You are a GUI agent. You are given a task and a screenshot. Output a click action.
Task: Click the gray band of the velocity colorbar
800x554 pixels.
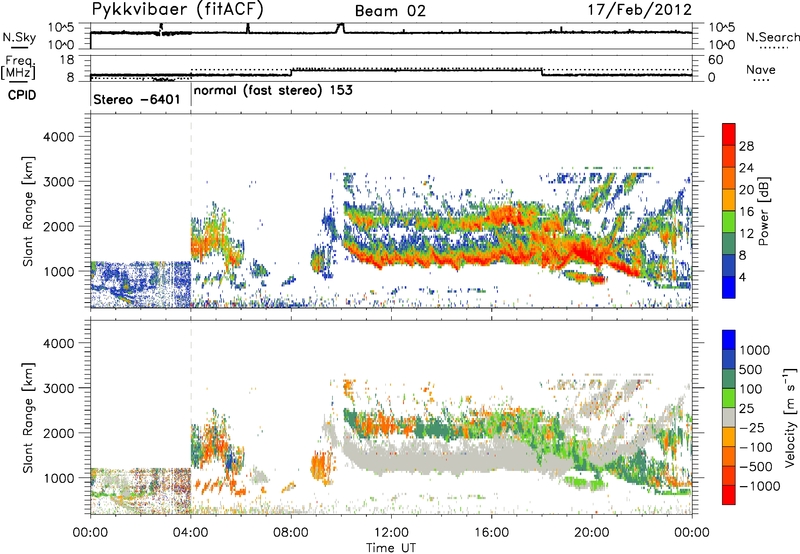[729, 418]
